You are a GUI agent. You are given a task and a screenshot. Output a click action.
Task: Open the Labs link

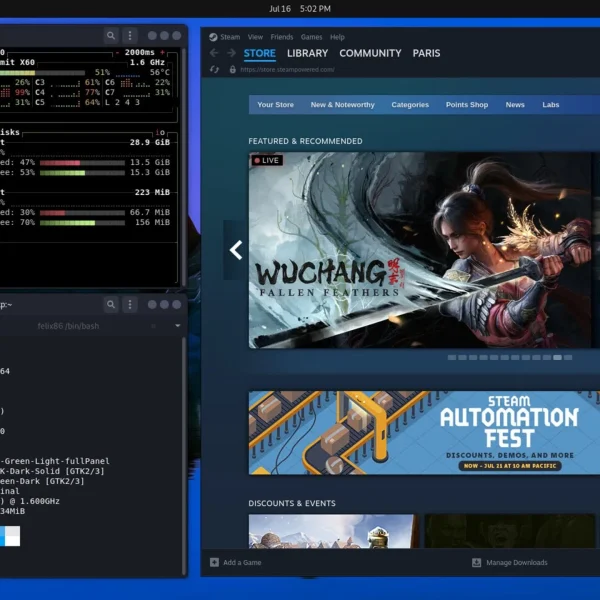pos(550,105)
